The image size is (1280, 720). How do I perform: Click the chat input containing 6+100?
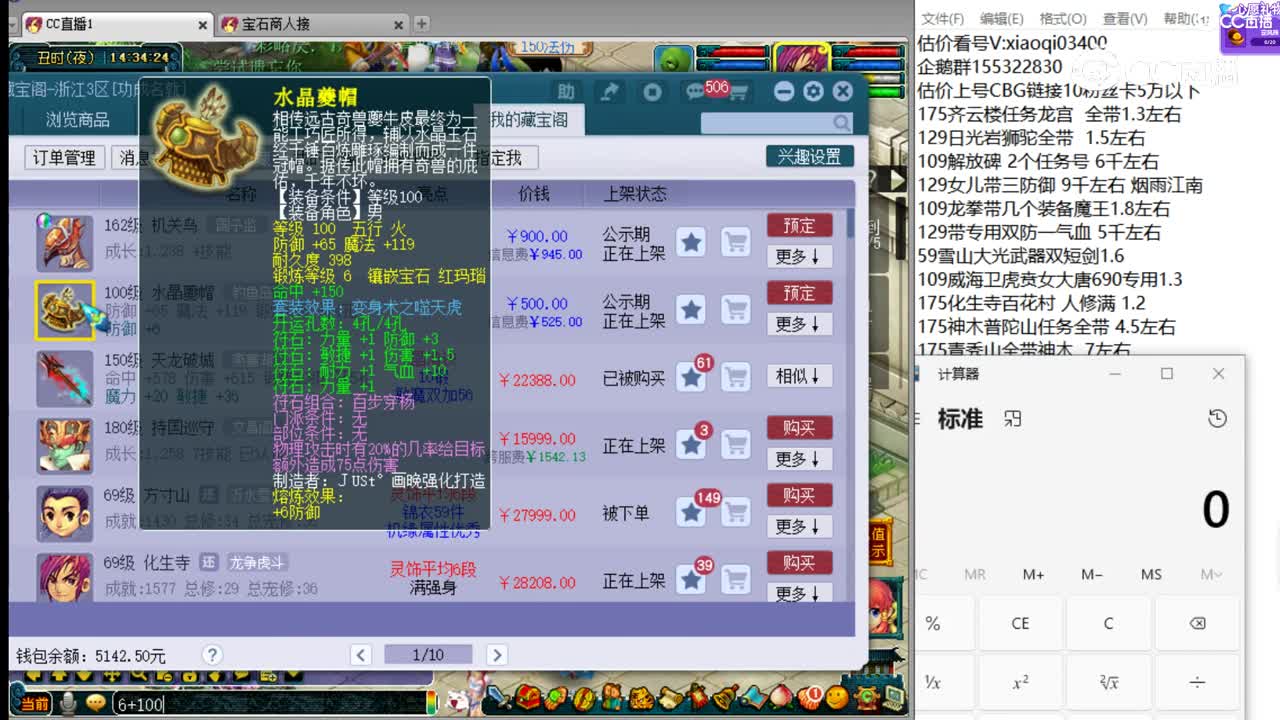[x=268, y=704]
